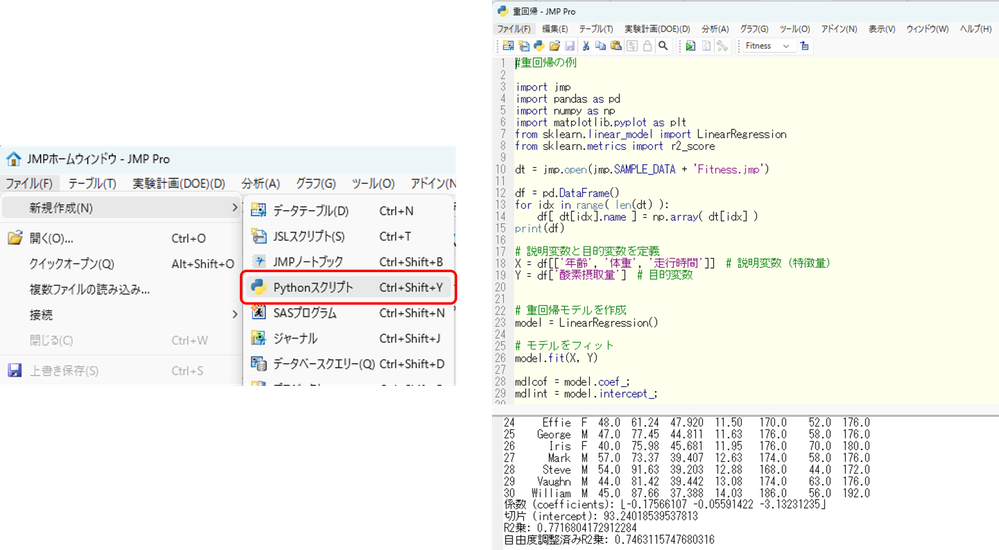Click the table icon right of Fitness dropdown
Screen dimensions: 999x550
(805, 46)
